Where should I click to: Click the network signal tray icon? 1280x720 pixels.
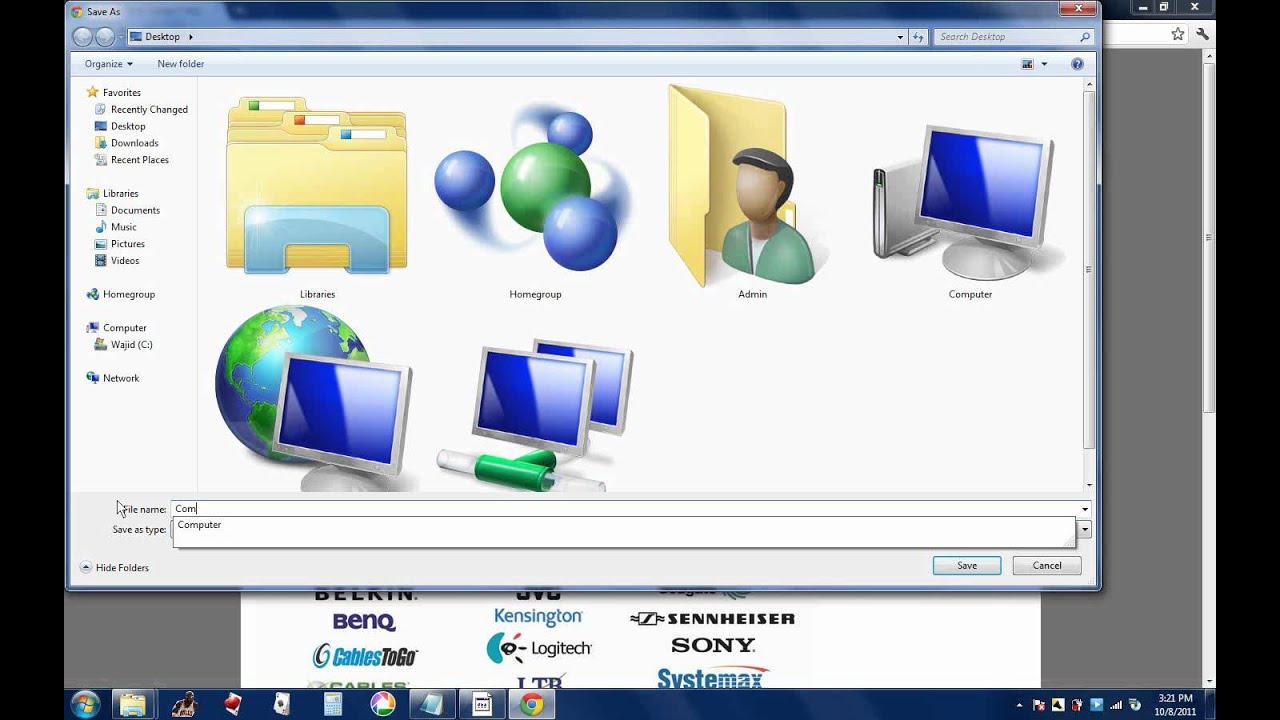1115,705
